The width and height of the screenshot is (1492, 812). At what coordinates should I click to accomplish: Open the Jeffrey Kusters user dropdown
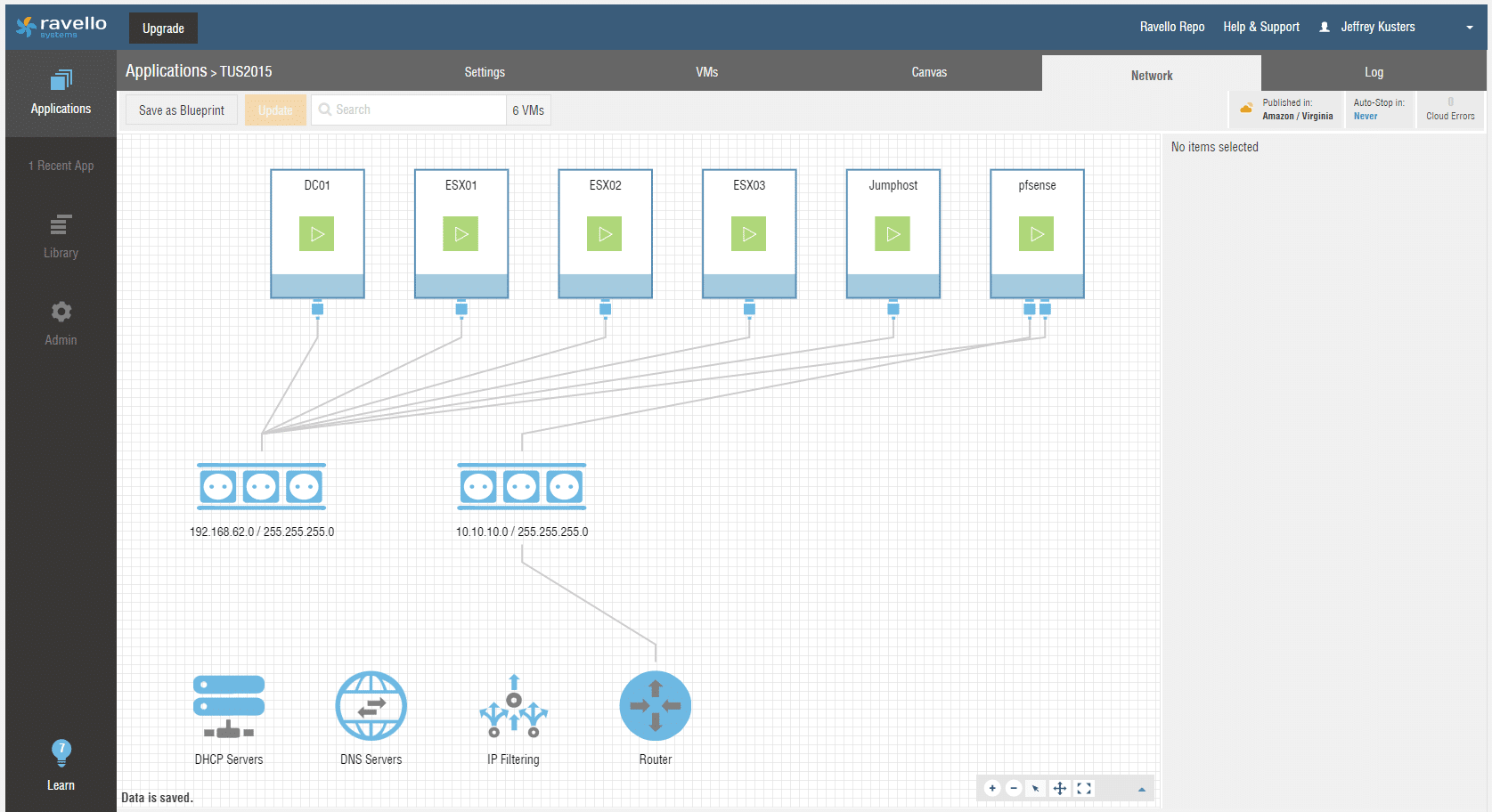pos(1469,28)
